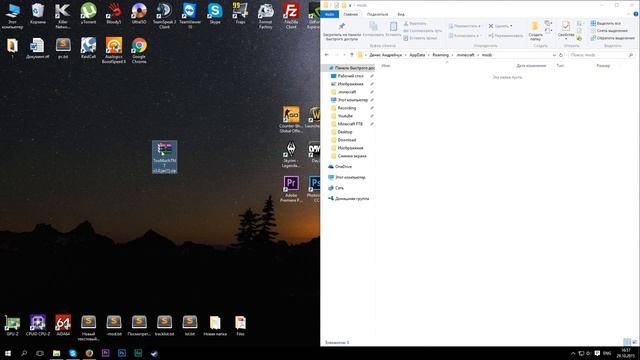This screenshot has width=640, height=360.
Task: Select RaidCall desktop shortcut
Action: pos(88,48)
